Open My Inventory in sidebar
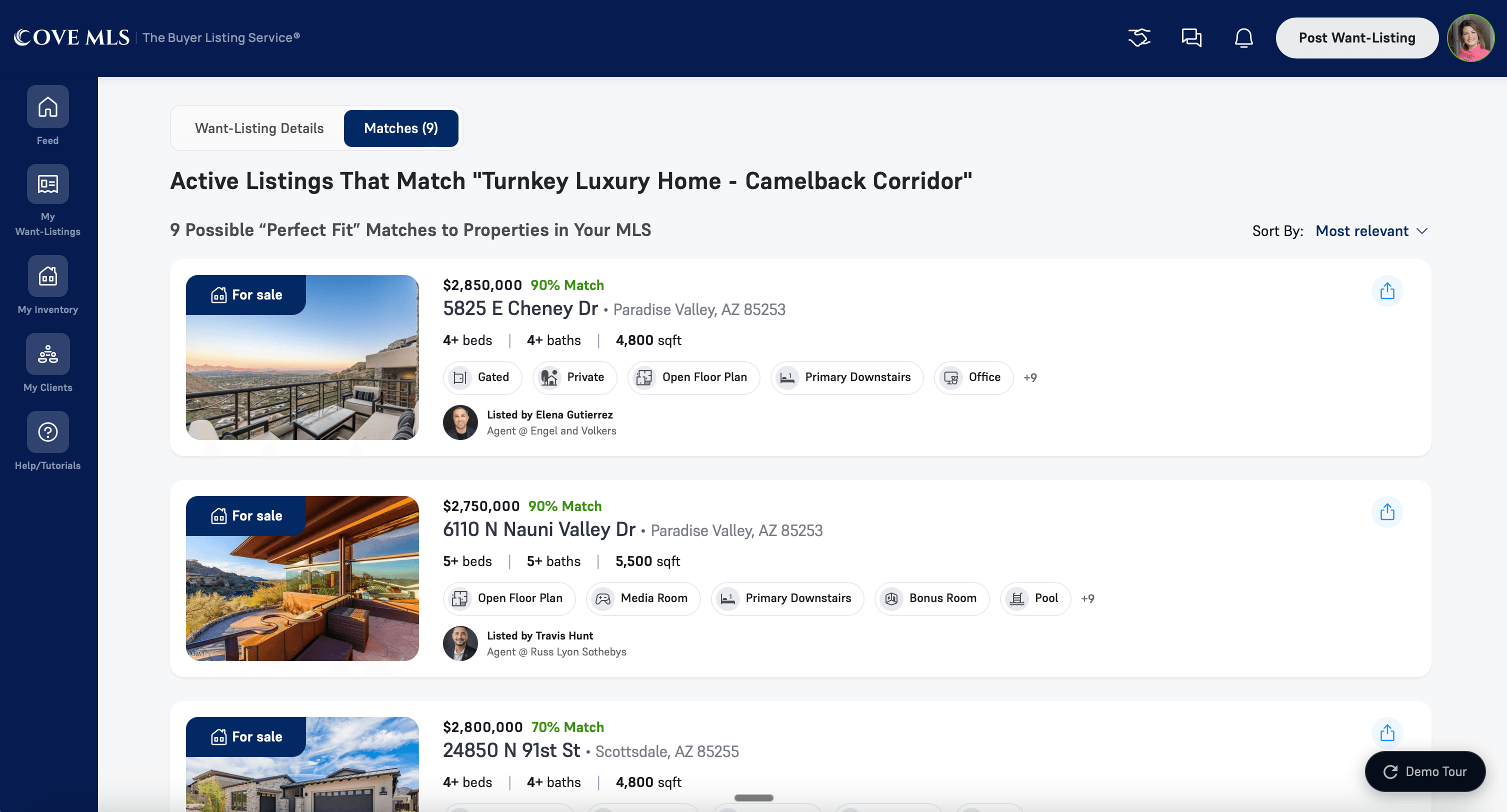 coord(47,276)
